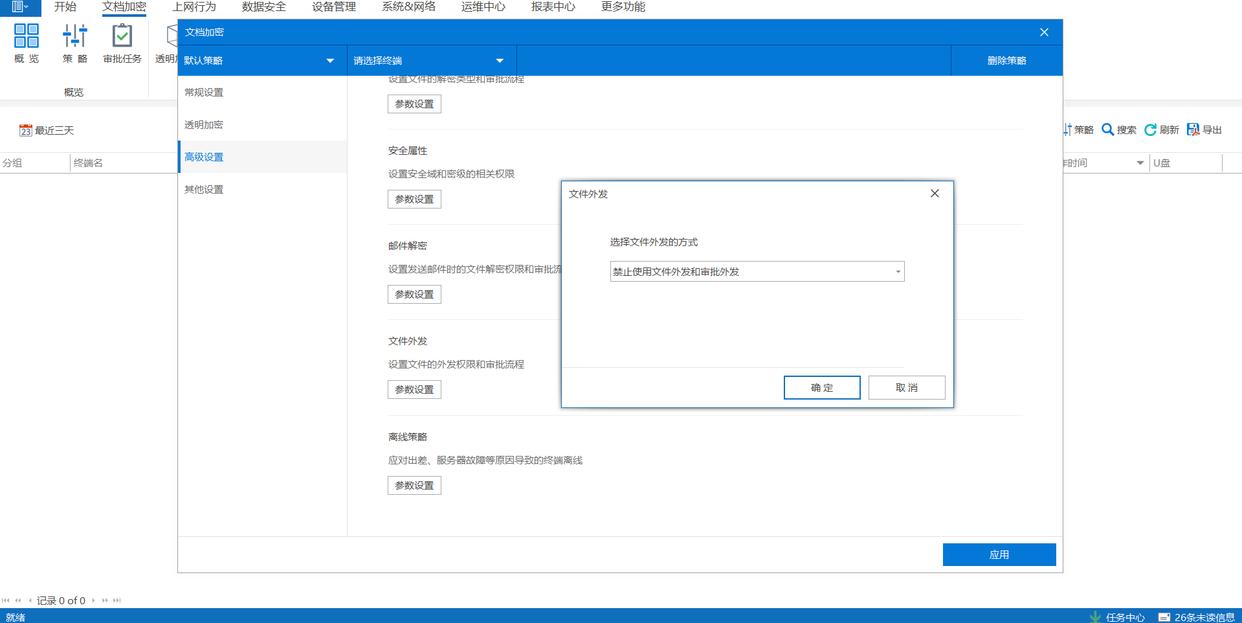Click the 删除策略 button
Image resolution: width=1242 pixels, height=623 pixels.
pos(1006,61)
